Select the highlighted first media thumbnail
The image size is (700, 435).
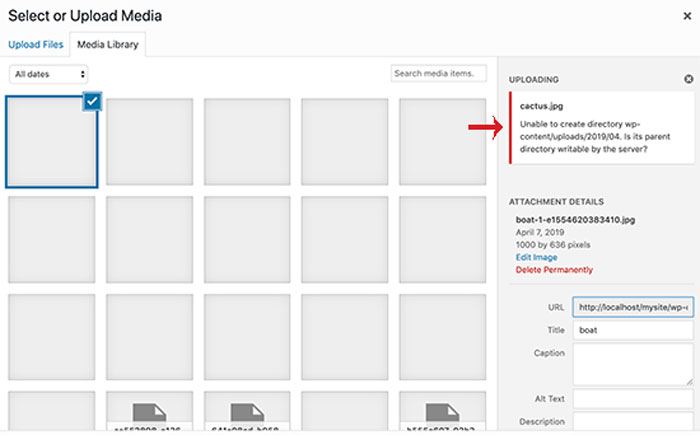pyautogui.click(x=51, y=142)
